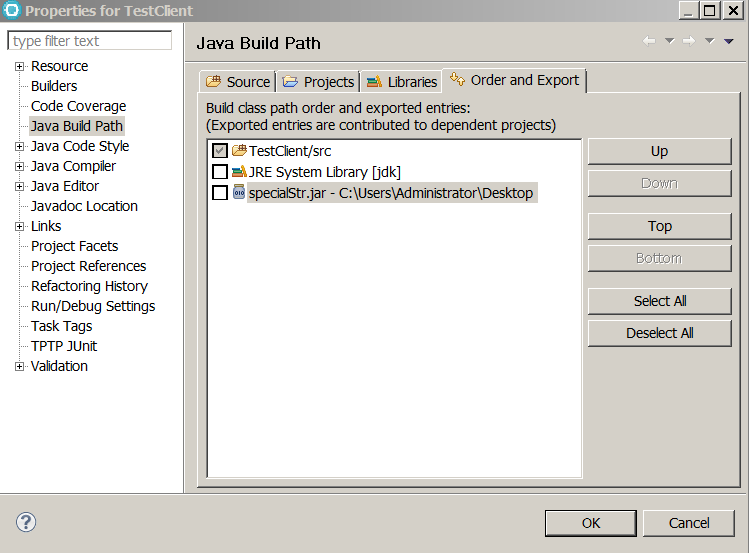The width and height of the screenshot is (749, 553).
Task: Click the type filter text field
Action: [90, 41]
